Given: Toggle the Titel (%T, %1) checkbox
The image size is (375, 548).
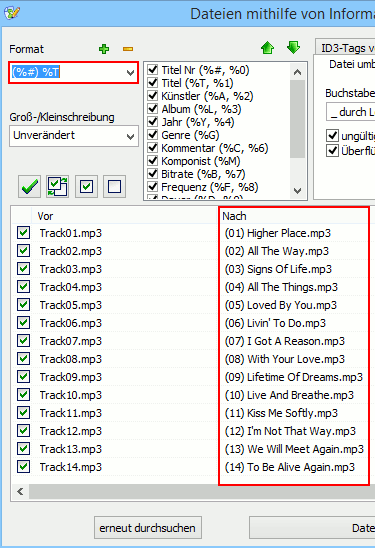Looking at the screenshot, I should tap(152, 82).
